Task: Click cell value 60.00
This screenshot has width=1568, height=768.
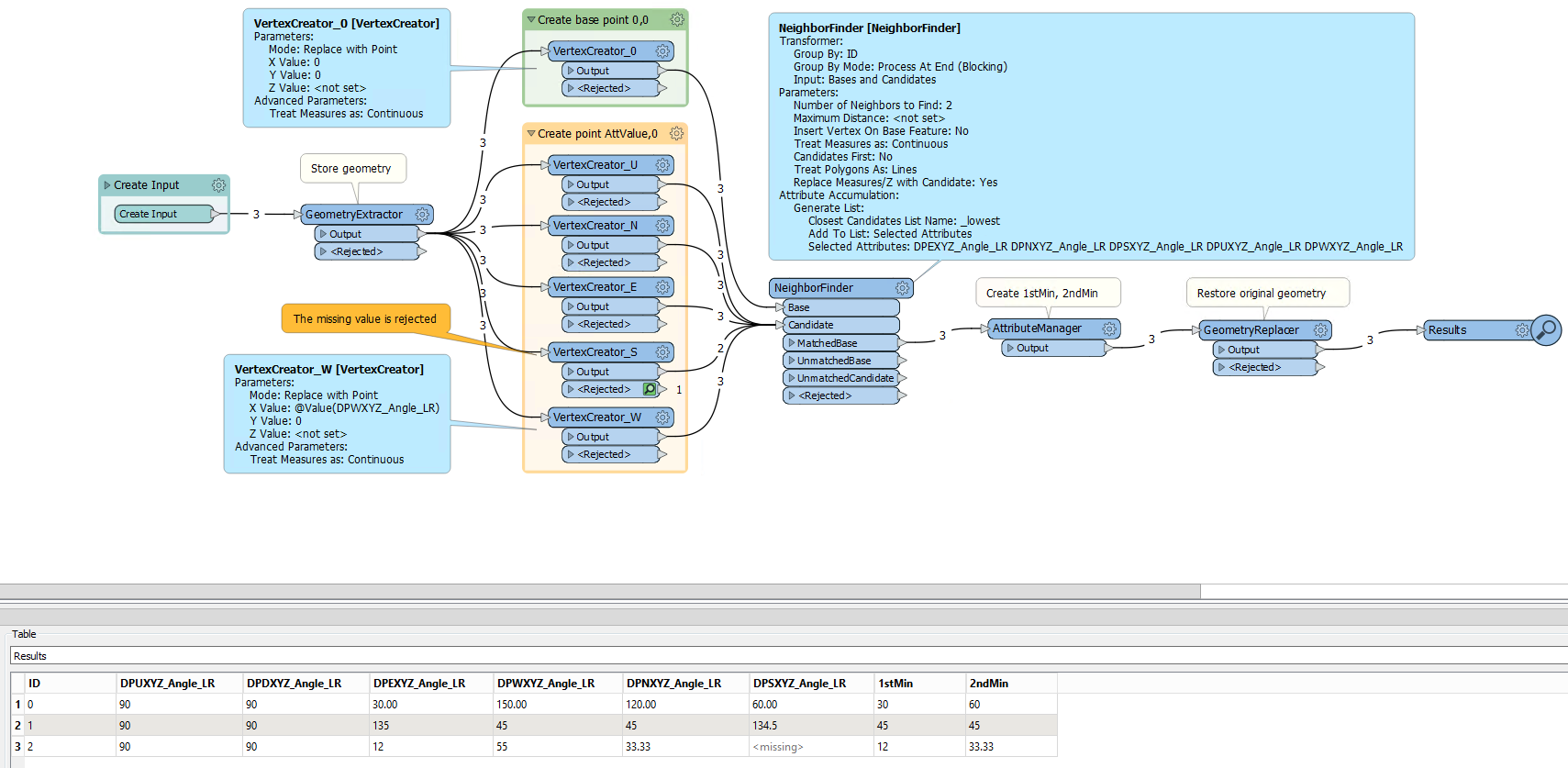Action: (811, 705)
